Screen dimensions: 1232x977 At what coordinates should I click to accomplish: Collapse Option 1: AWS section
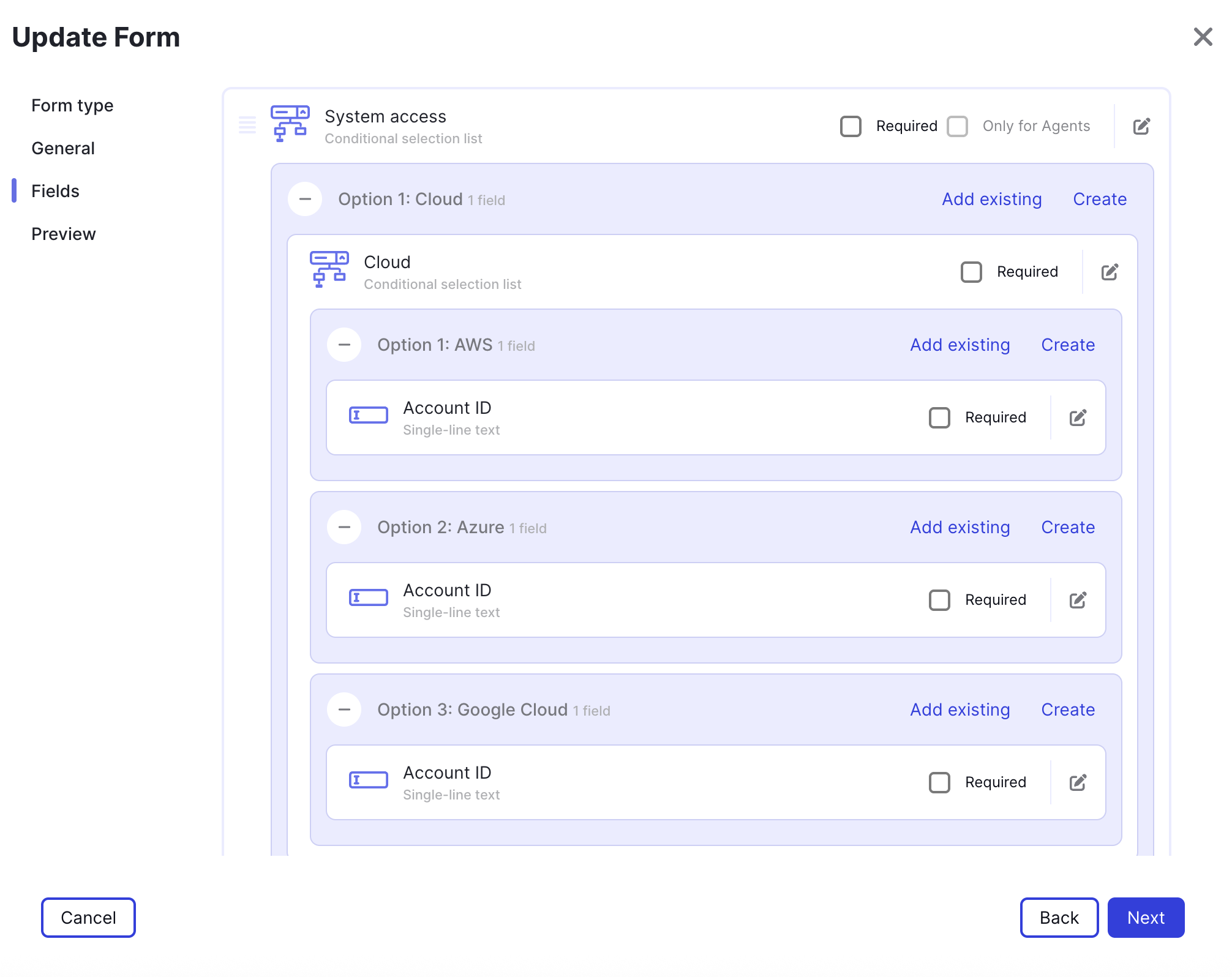click(344, 345)
